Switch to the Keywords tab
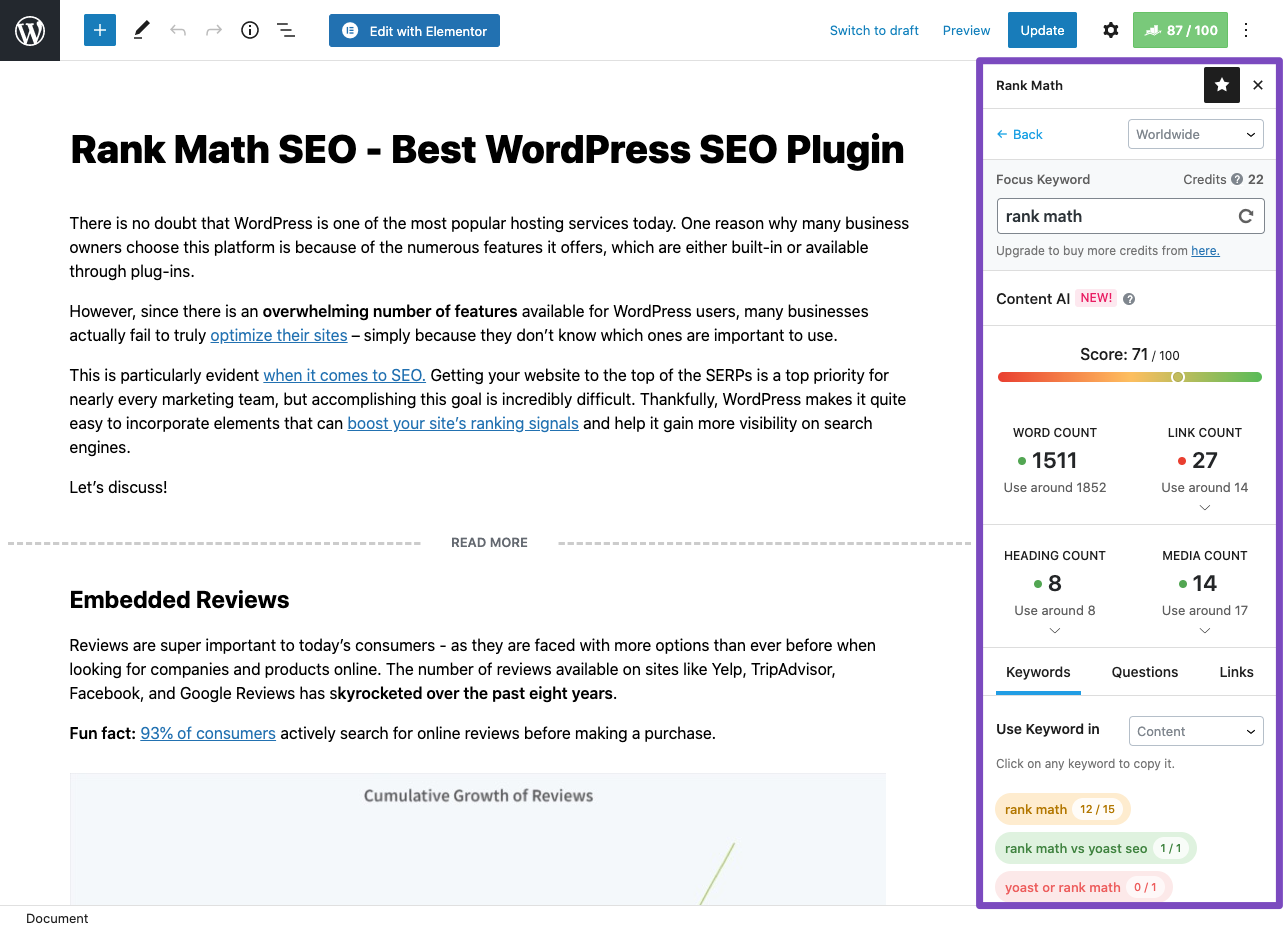1283x930 pixels. point(1038,672)
